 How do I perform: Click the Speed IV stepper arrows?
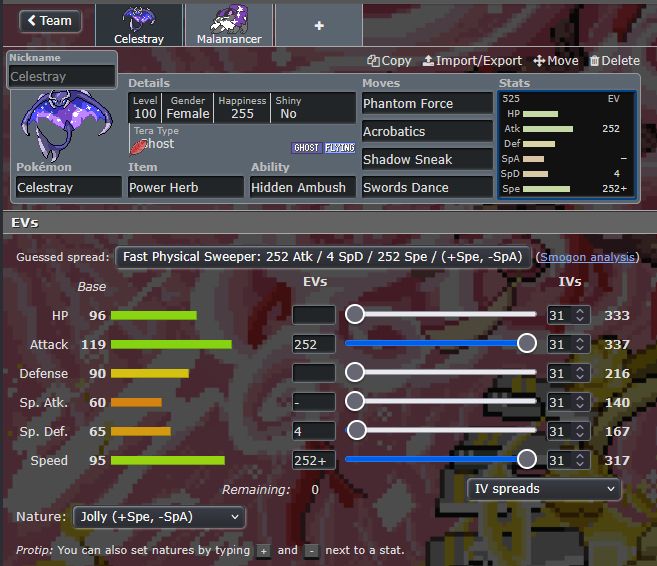click(580, 460)
